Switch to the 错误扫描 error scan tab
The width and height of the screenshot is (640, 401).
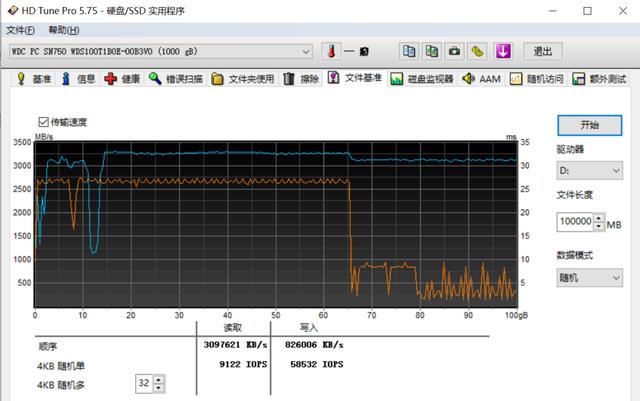176,79
